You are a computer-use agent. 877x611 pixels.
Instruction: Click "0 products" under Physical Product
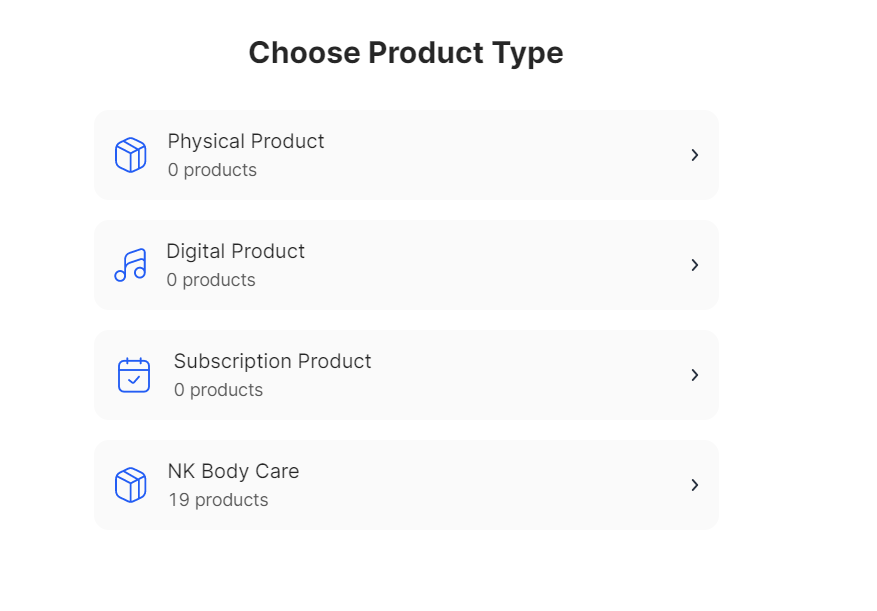[x=212, y=170]
